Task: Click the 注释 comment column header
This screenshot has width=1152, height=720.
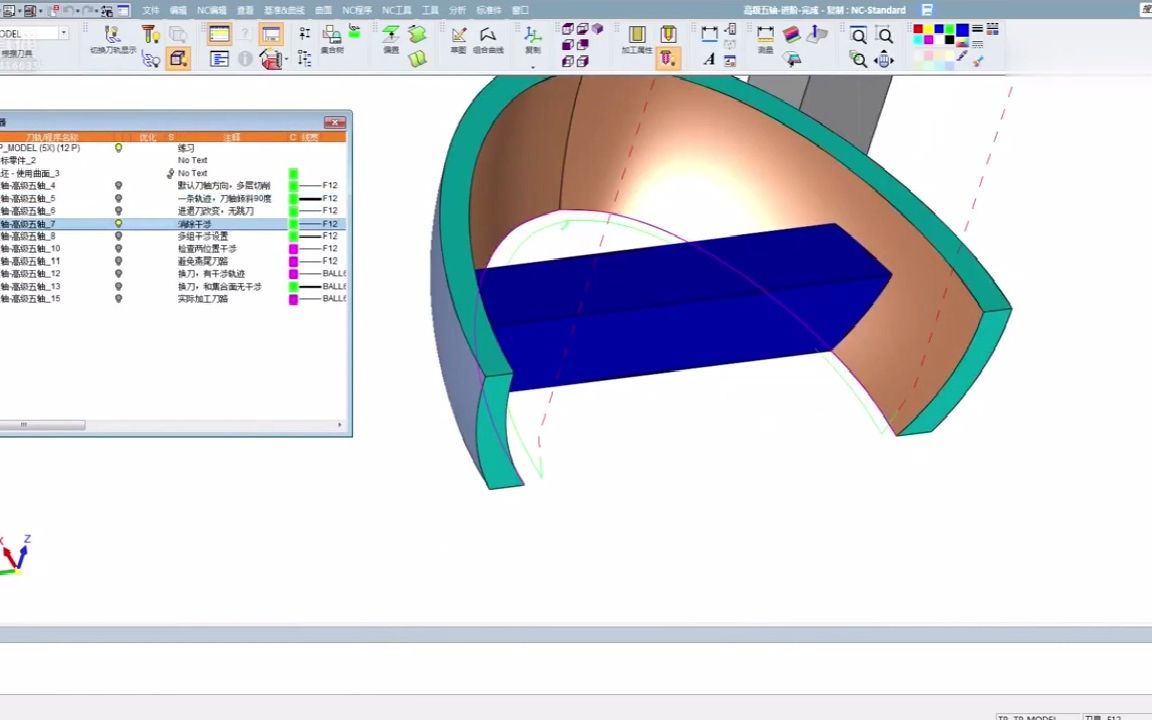Action: pyautogui.click(x=231, y=137)
